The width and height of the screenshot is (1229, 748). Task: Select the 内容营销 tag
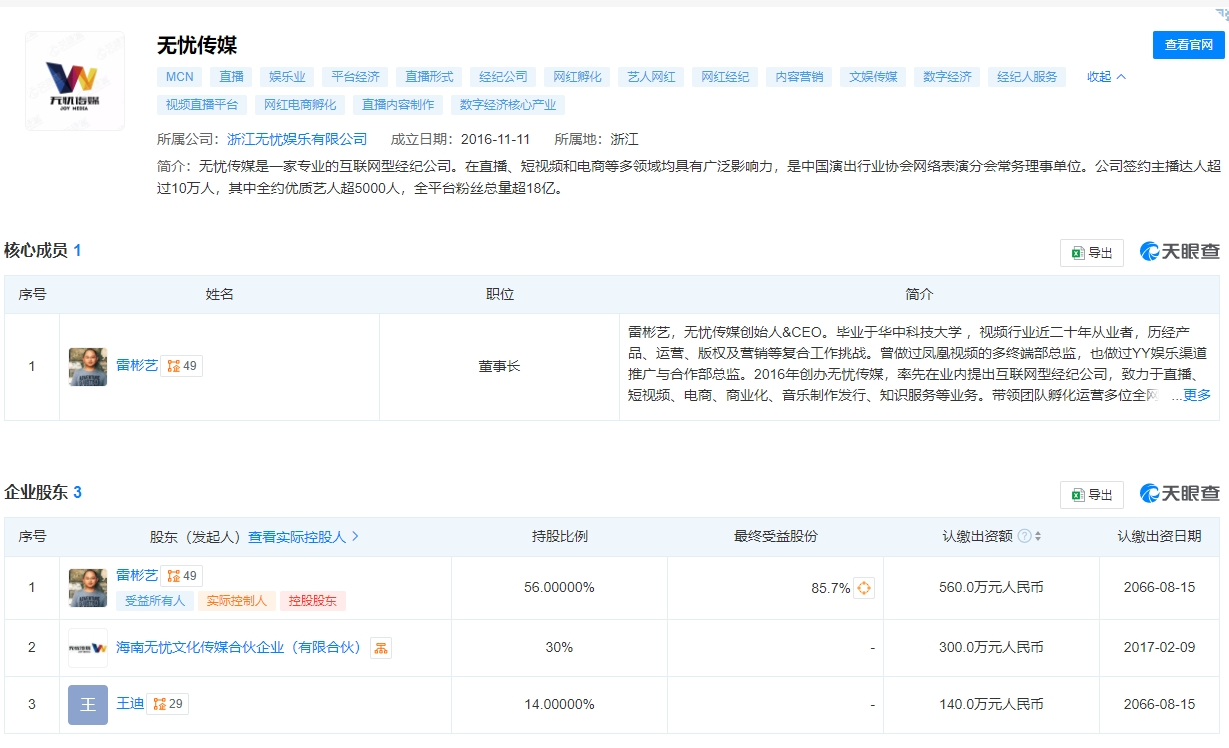coord(799,77)
